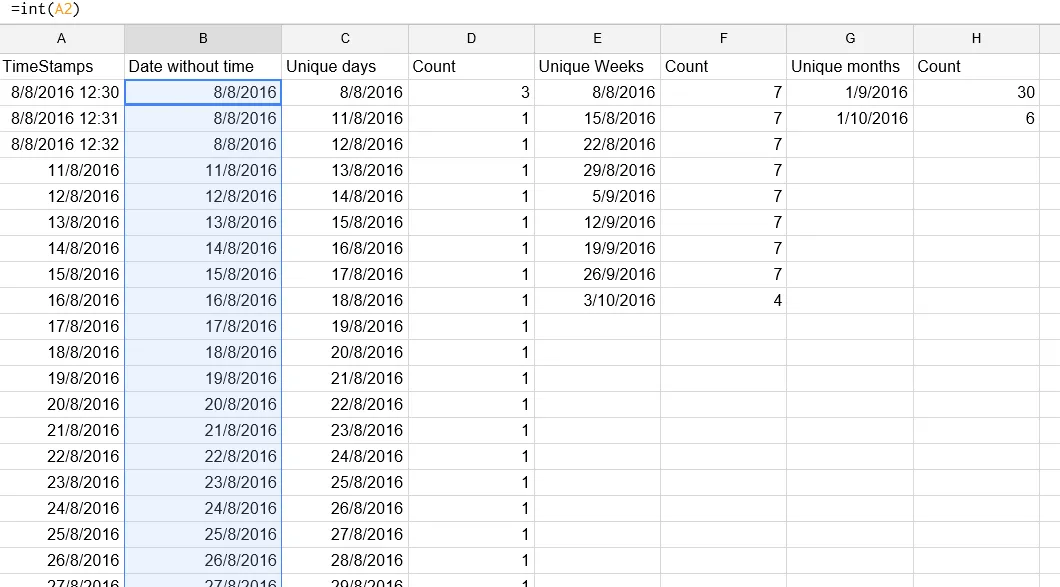The height and width of the screenshot is (587, 1060).
Task: Click cell with timestamp 8/8/2016 12:31
Action: tap(62, 118)
